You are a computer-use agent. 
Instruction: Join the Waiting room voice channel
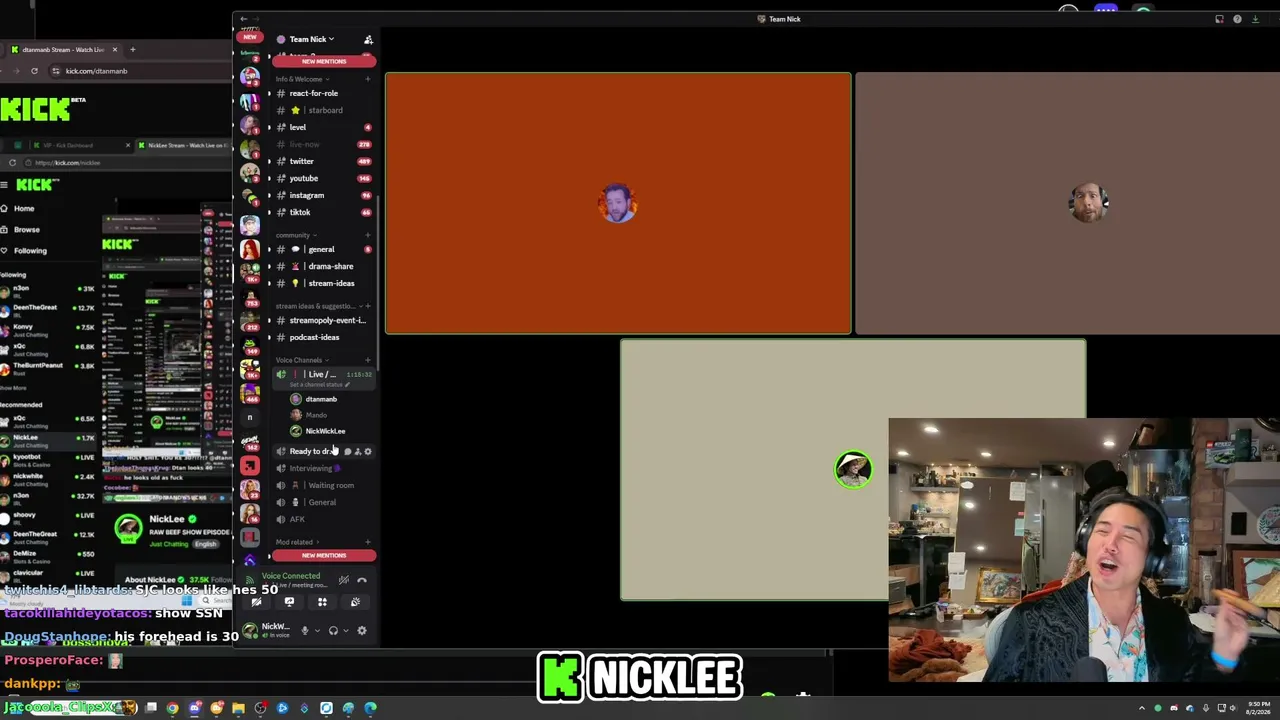(322, 485)
